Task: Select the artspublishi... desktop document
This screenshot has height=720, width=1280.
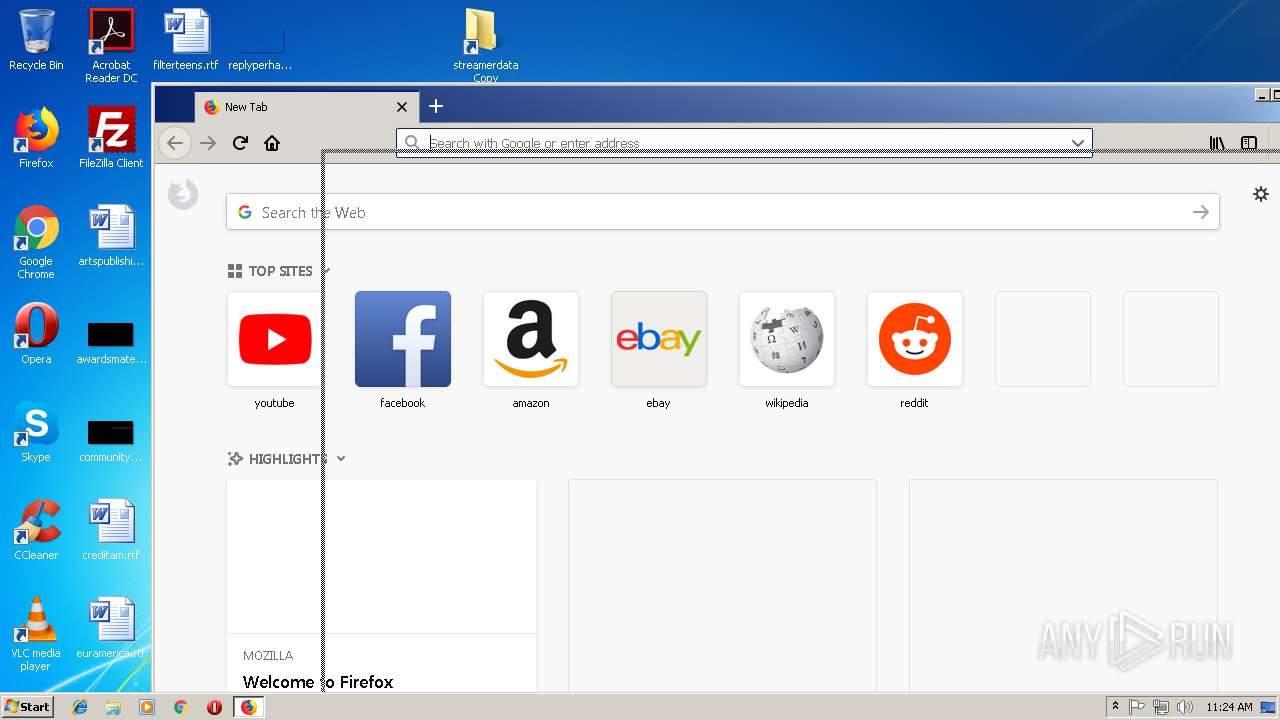Action: coord(111,236)
